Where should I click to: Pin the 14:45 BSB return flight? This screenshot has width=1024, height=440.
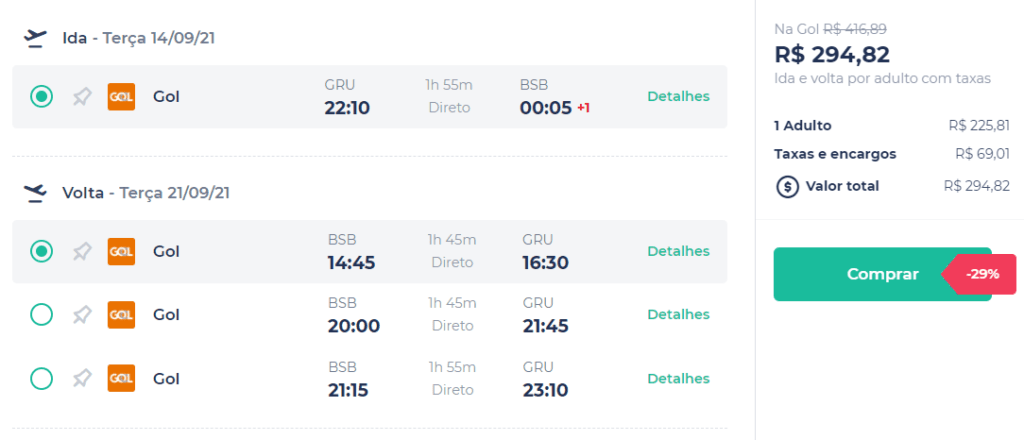82,252
